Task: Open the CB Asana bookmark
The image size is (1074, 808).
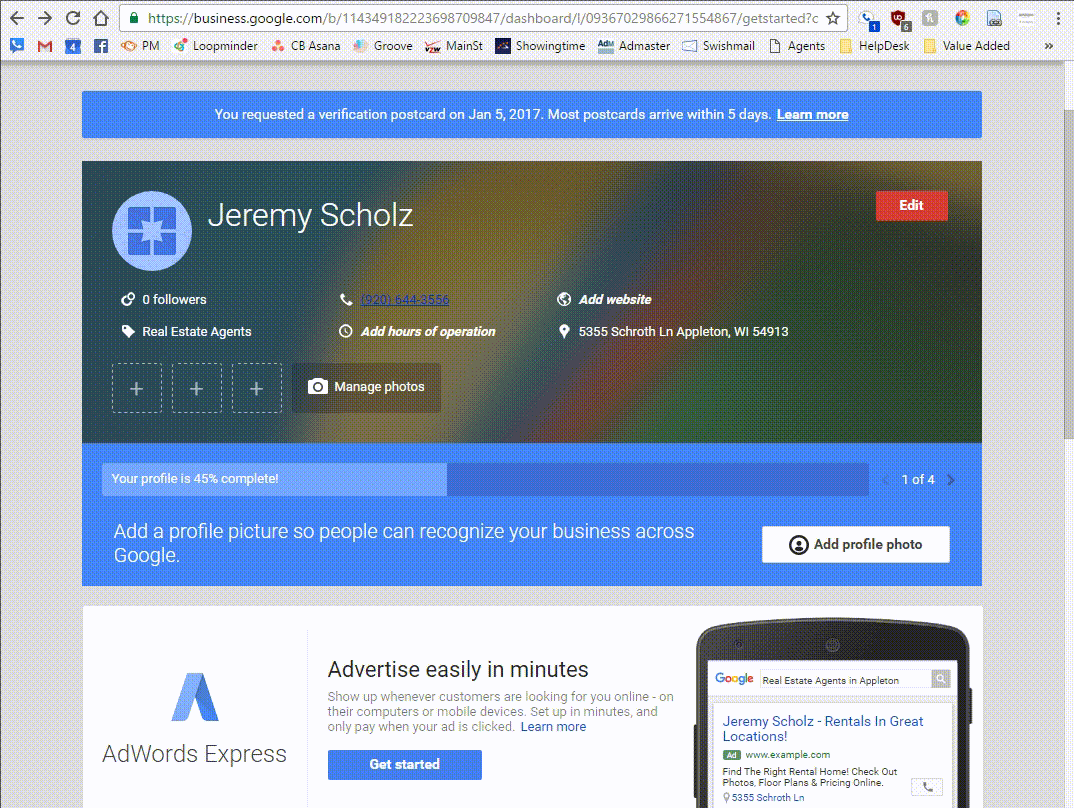Action: 306,46
